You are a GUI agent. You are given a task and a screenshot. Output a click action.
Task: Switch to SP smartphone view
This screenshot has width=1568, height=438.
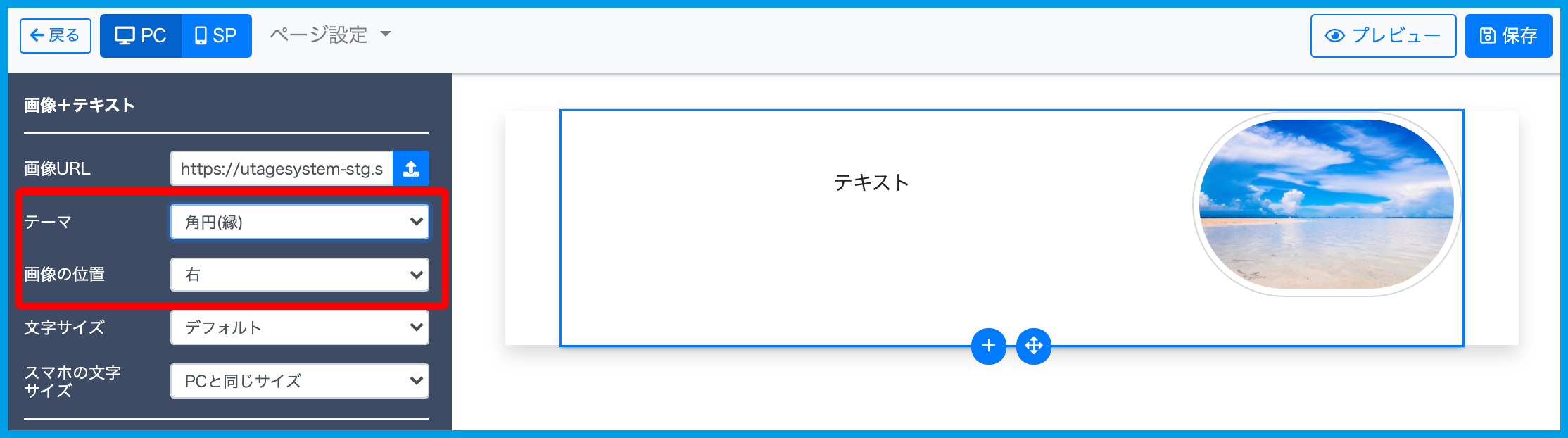tap(216, 36)
